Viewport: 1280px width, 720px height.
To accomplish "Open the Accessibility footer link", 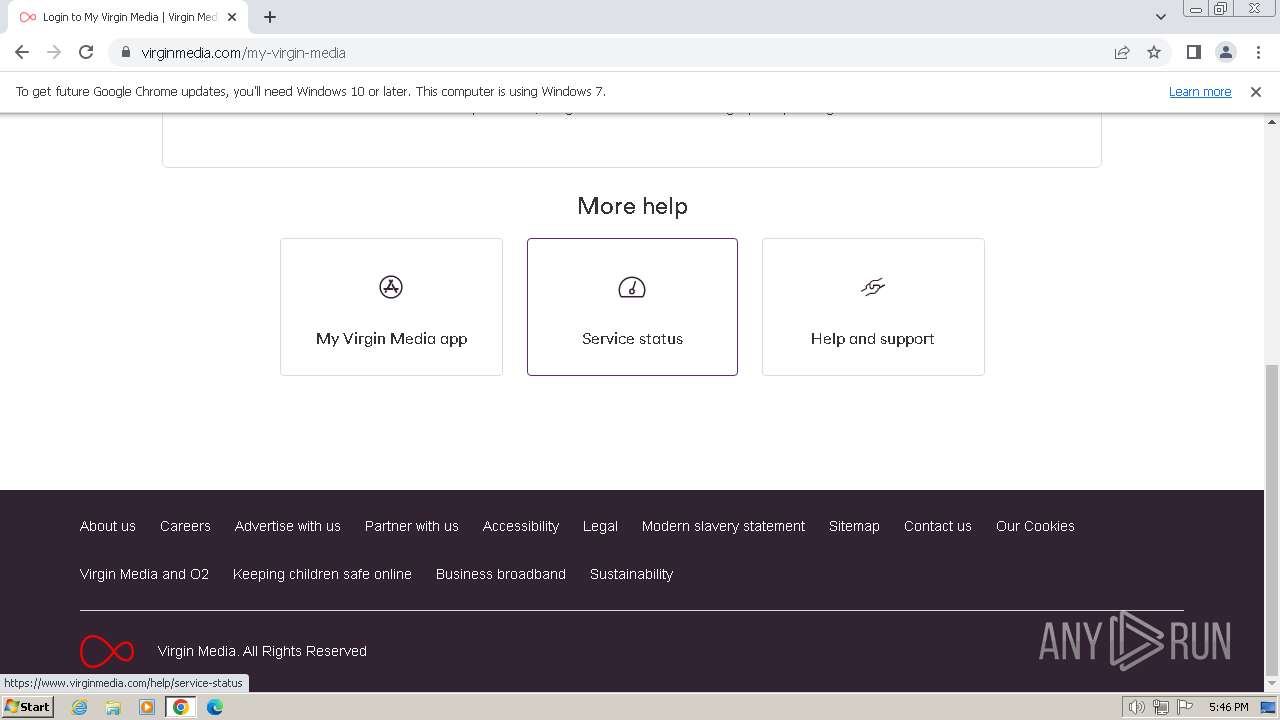I will tap(521, 526).
